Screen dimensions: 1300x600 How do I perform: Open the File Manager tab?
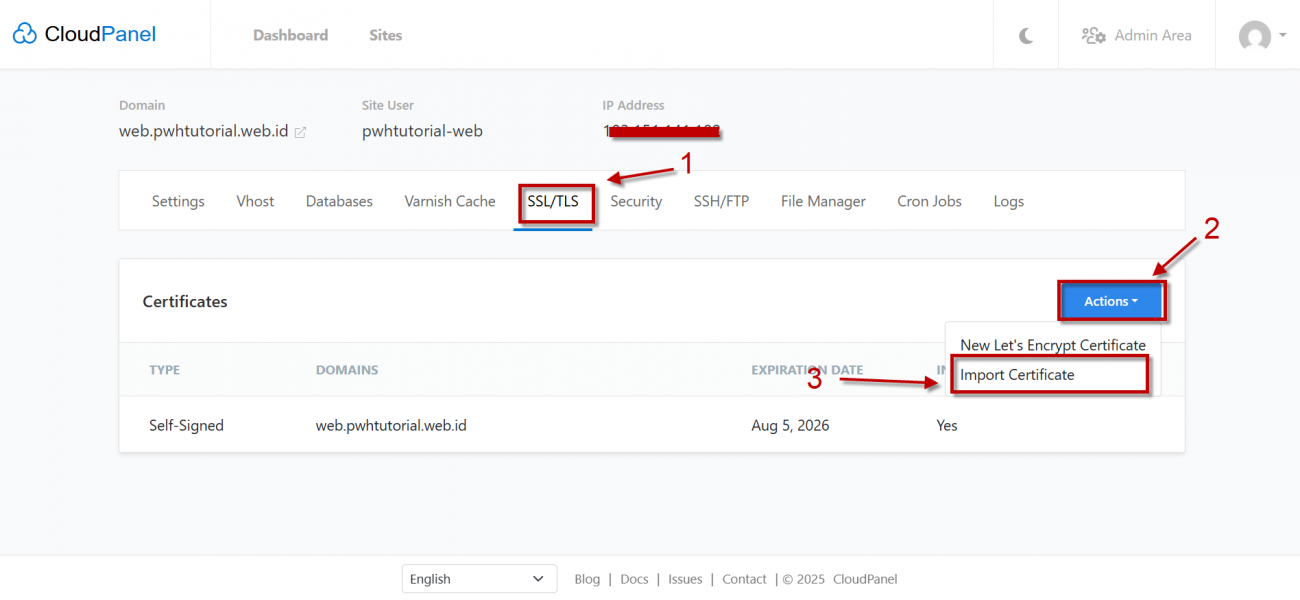point(823,201)
